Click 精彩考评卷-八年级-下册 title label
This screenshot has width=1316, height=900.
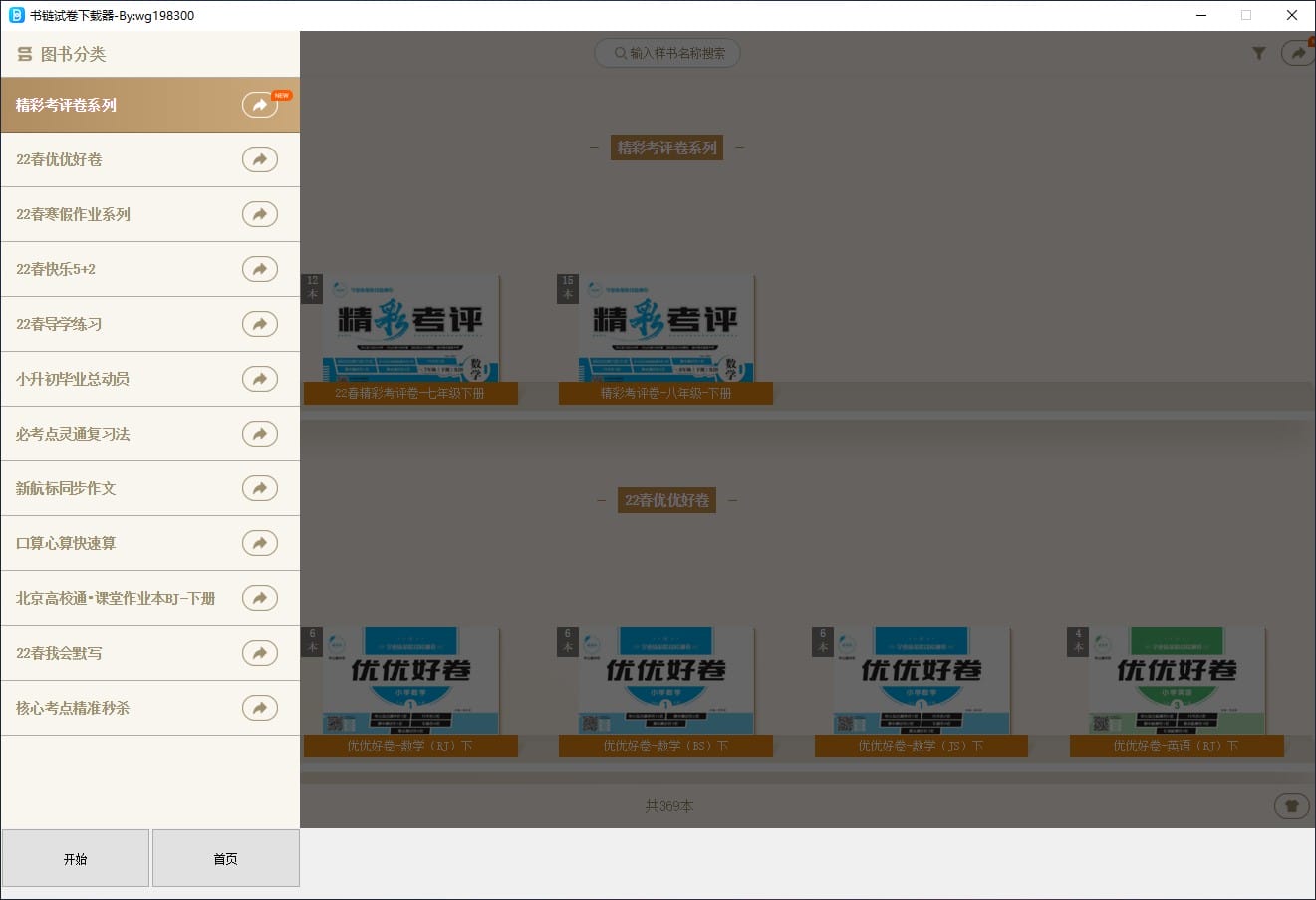point(666,393)
